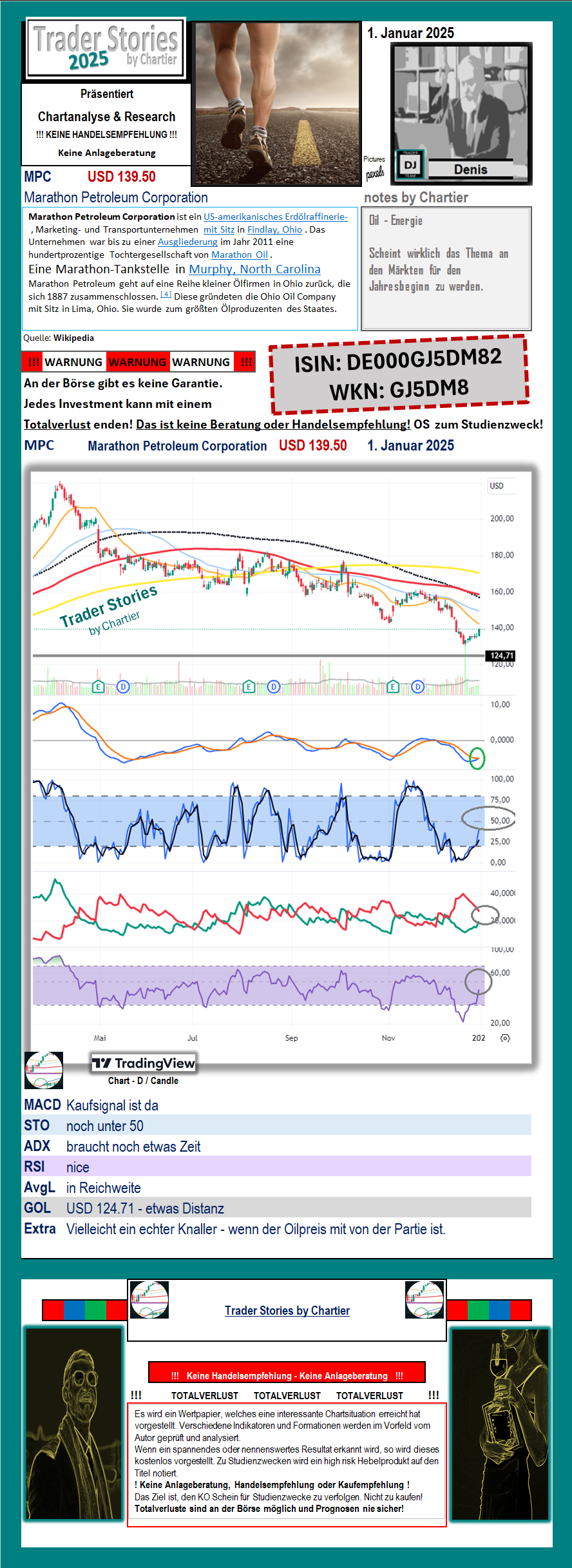Open the running shoes road photo

277,104
